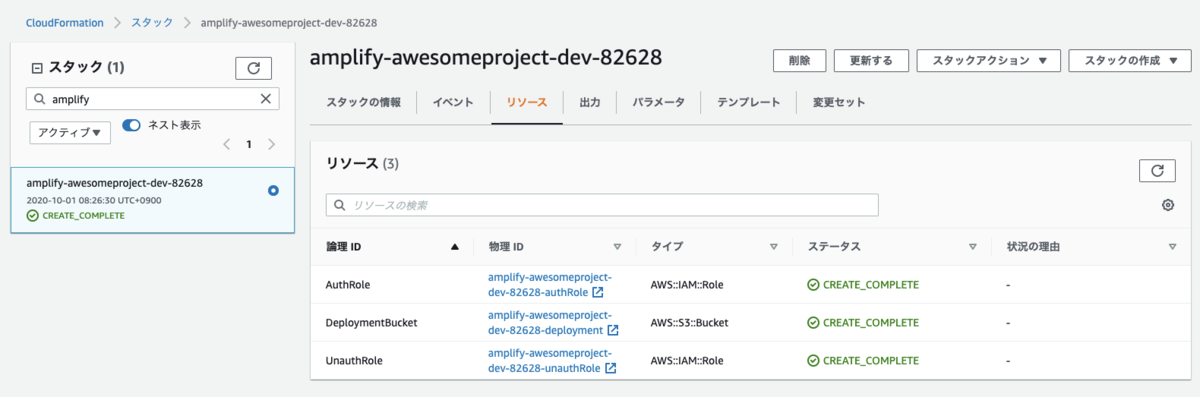
Task: Sort by タイプ column arrow
Action: 774,246
